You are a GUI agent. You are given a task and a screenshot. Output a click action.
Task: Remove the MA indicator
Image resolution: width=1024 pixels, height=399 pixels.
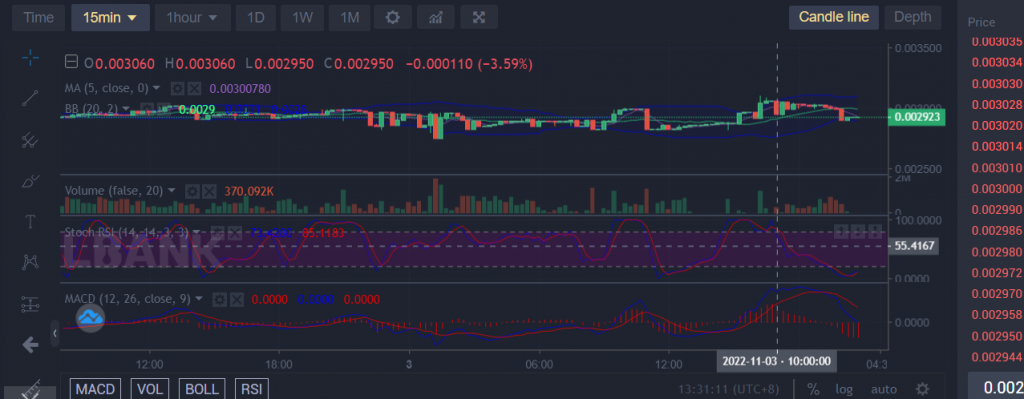tap(194, 88)
